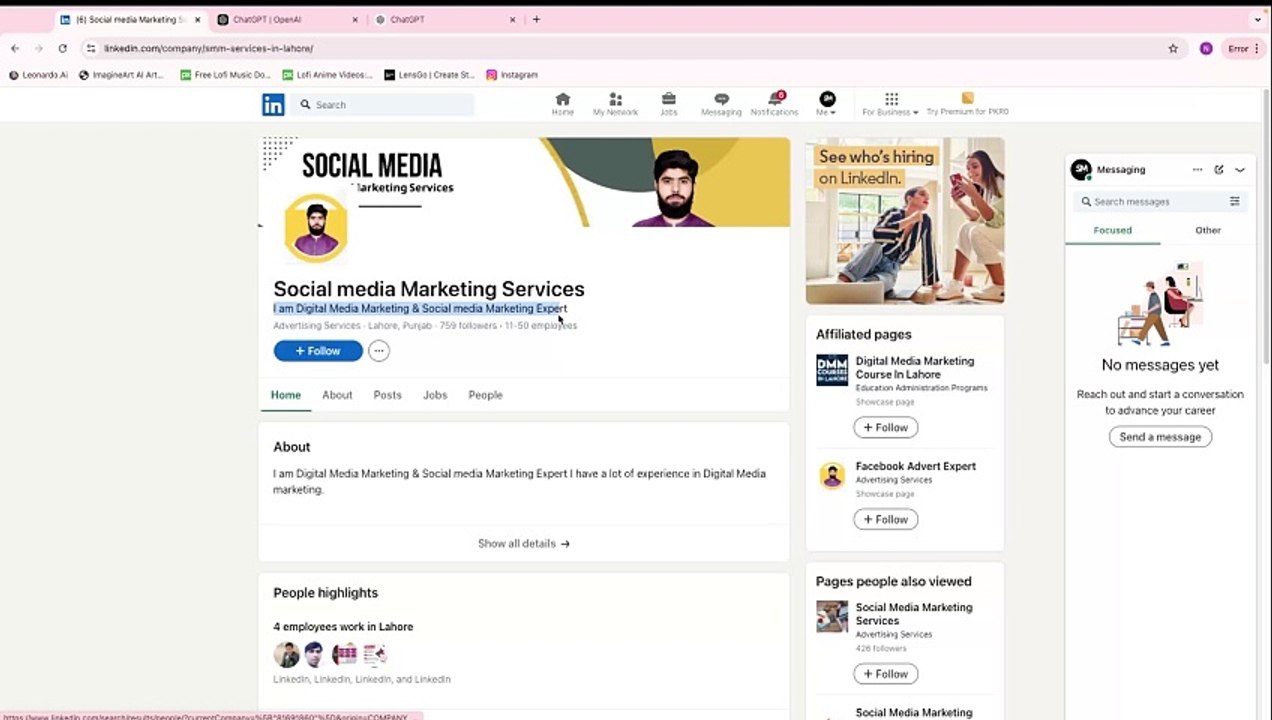The image size is (1272, 720).
Task: Click the 759 followers text
Action: tap(469, 325)
